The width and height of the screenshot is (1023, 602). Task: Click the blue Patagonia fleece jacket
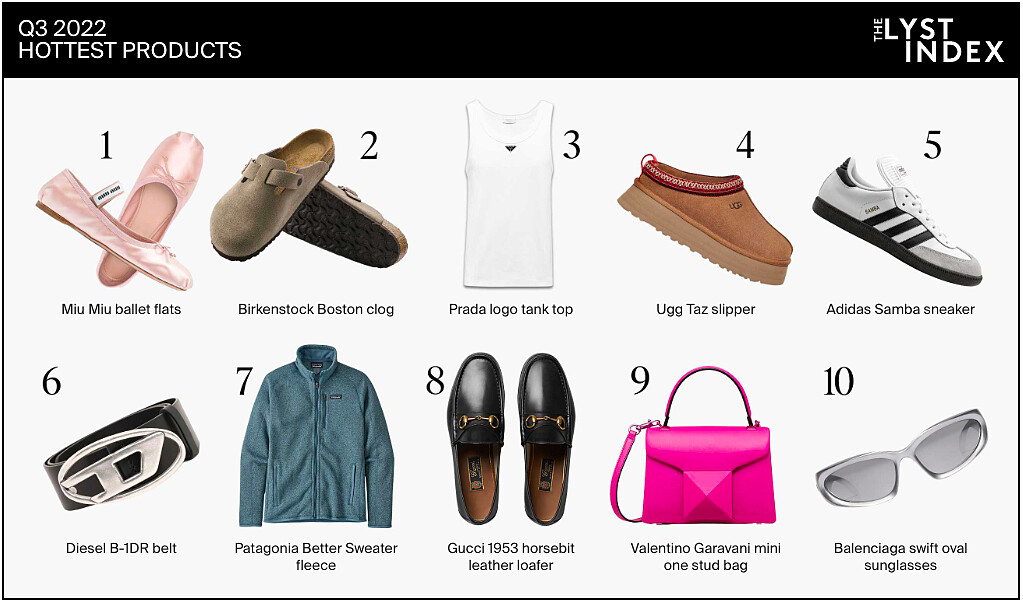pyautogui.click(x=317, y=436)
